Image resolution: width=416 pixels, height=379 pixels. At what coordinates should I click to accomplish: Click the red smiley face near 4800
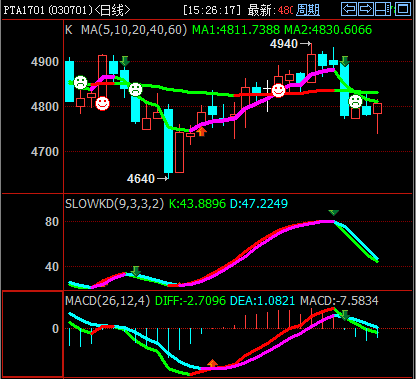click(x=102, y=103)
